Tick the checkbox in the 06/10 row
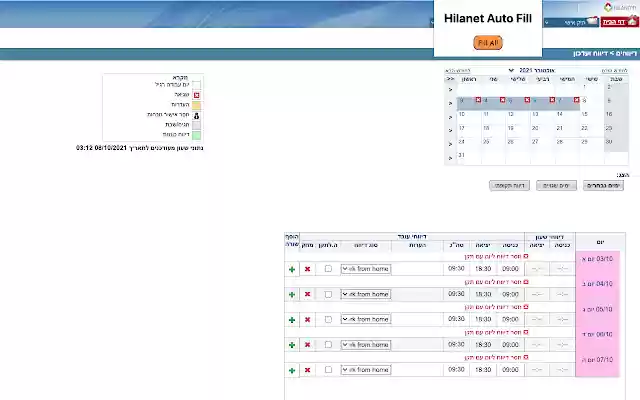Screen dimensions: 640x400 [328, 344]
